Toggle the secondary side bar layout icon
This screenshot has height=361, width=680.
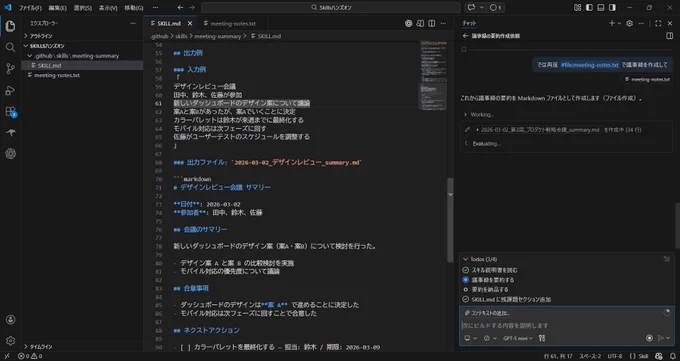coord(612,7)
